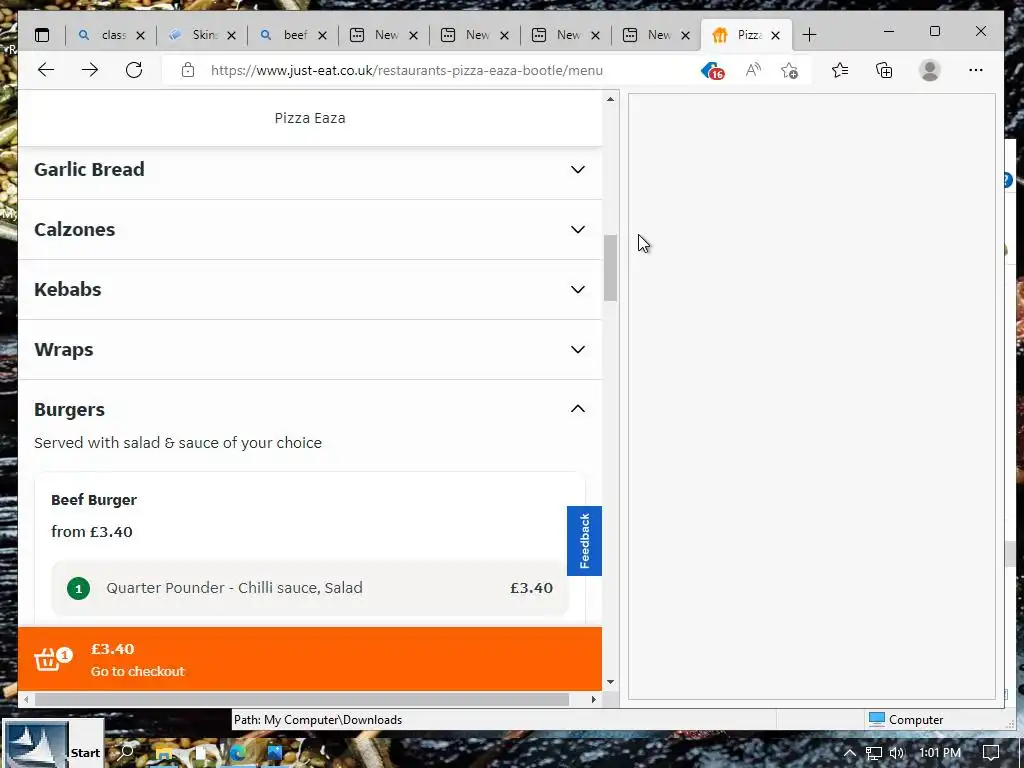Click the scrollbar down arrow
1024x768 pixels.
point(610,682)
